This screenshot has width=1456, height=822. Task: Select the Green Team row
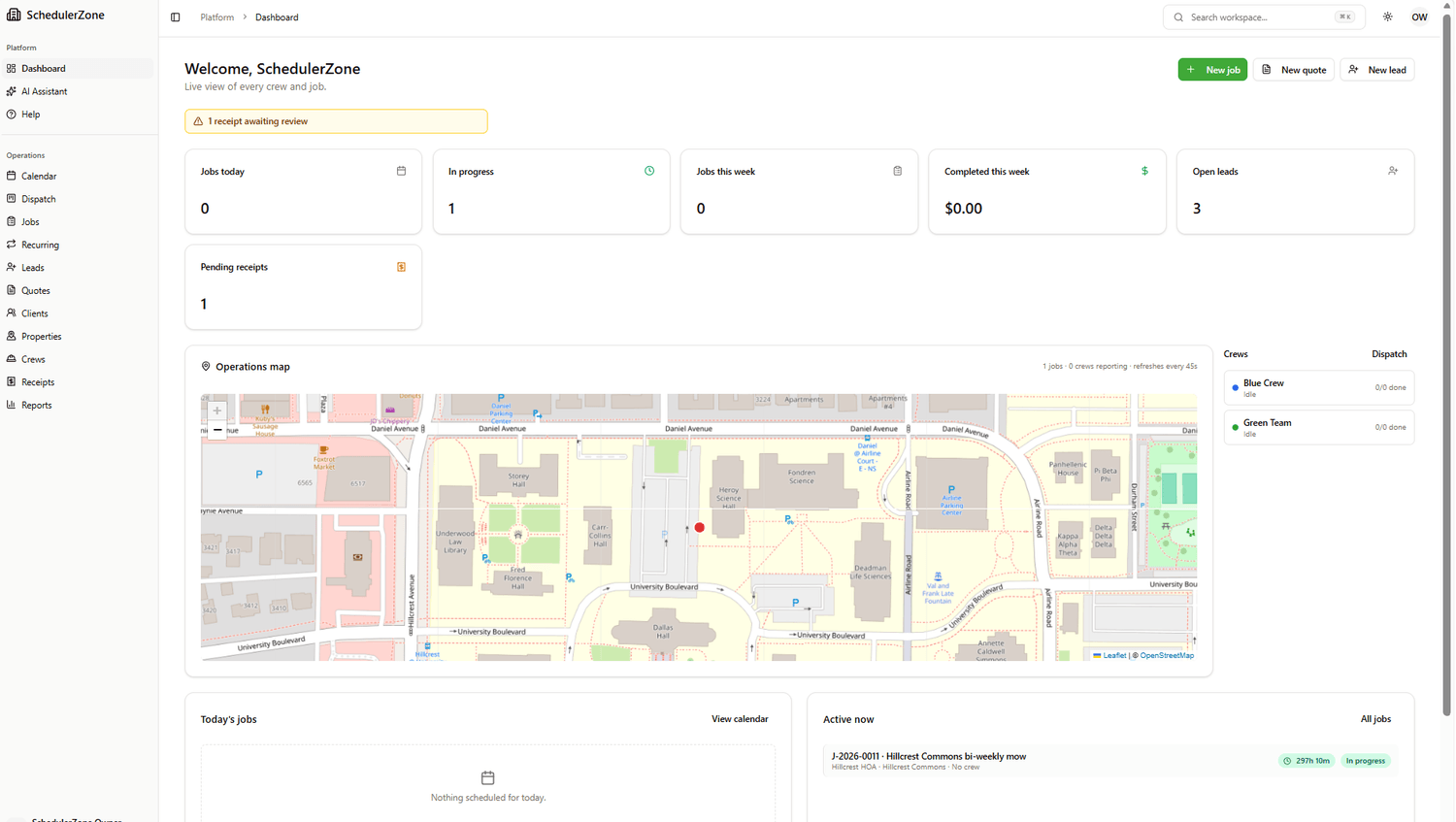(x=1318, y=428)
